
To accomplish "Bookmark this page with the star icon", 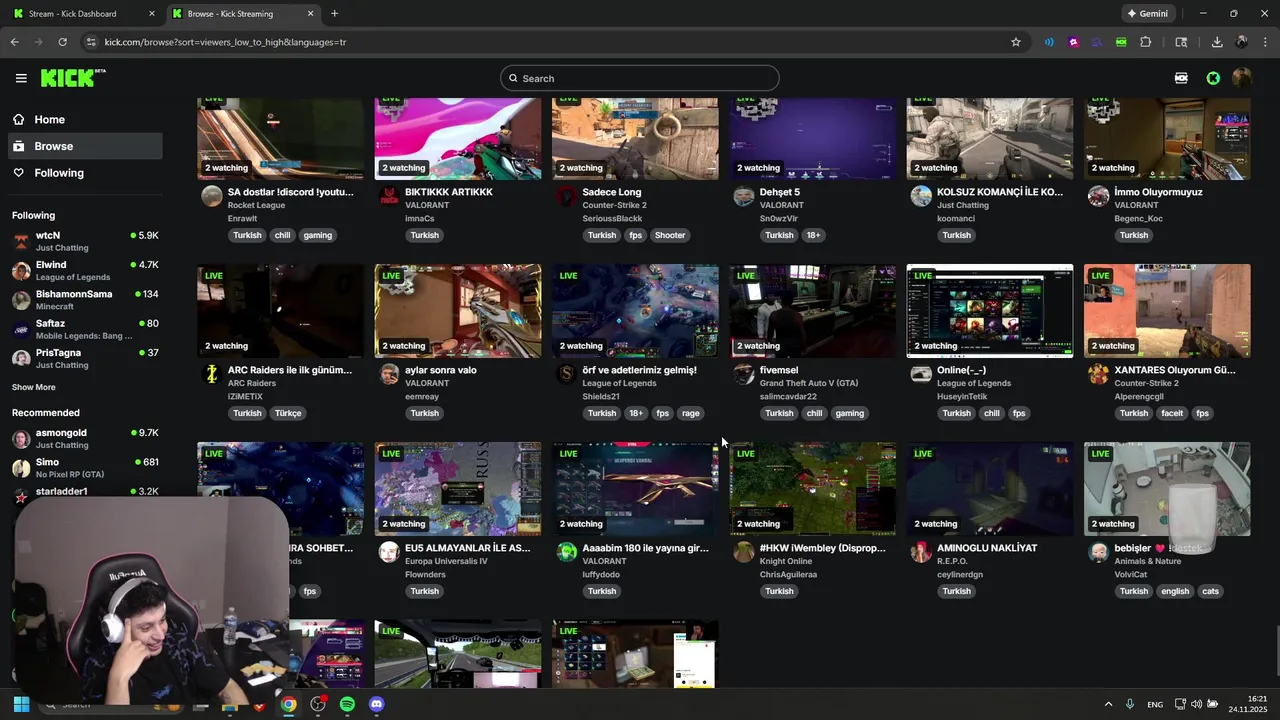I will pyautogui.click(x=1016, y=42).
